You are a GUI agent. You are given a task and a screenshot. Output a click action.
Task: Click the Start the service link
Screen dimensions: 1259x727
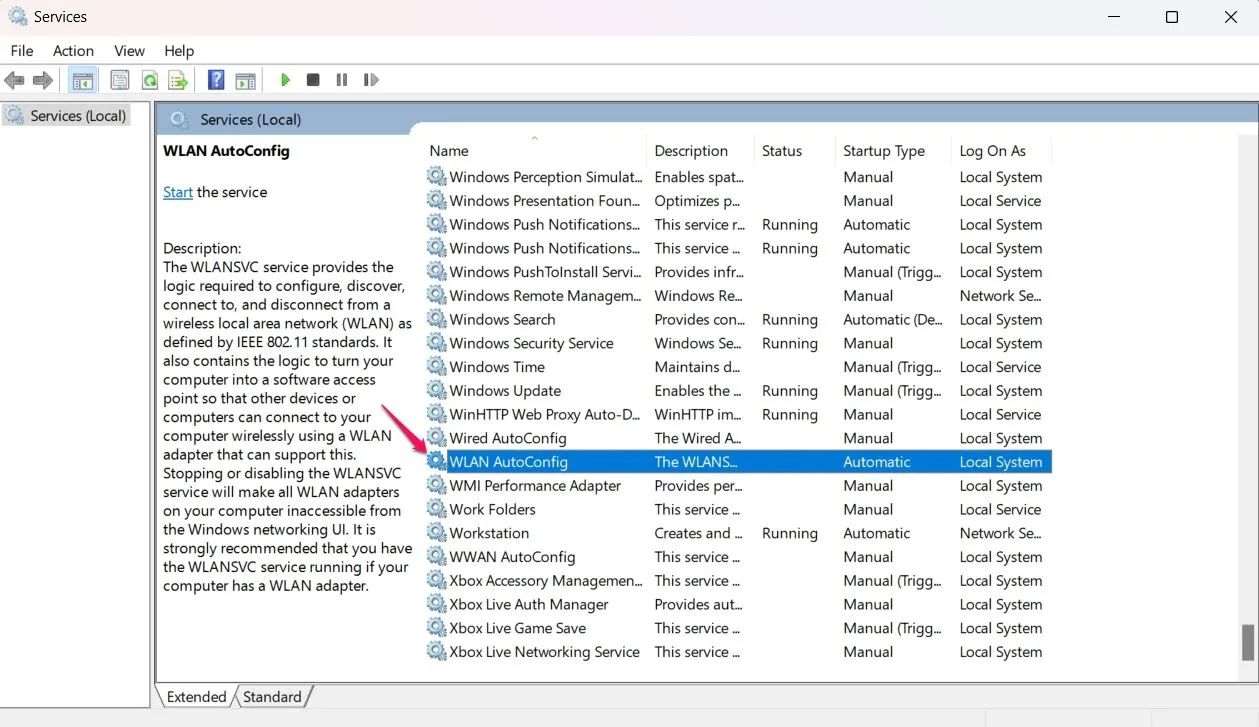point(178,192)
